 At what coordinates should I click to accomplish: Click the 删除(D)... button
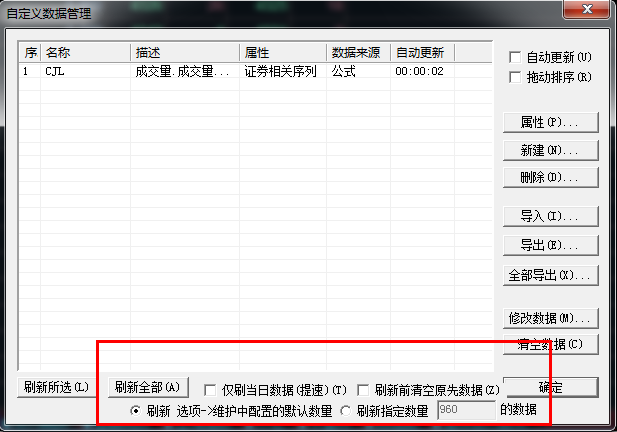(550, 177)
